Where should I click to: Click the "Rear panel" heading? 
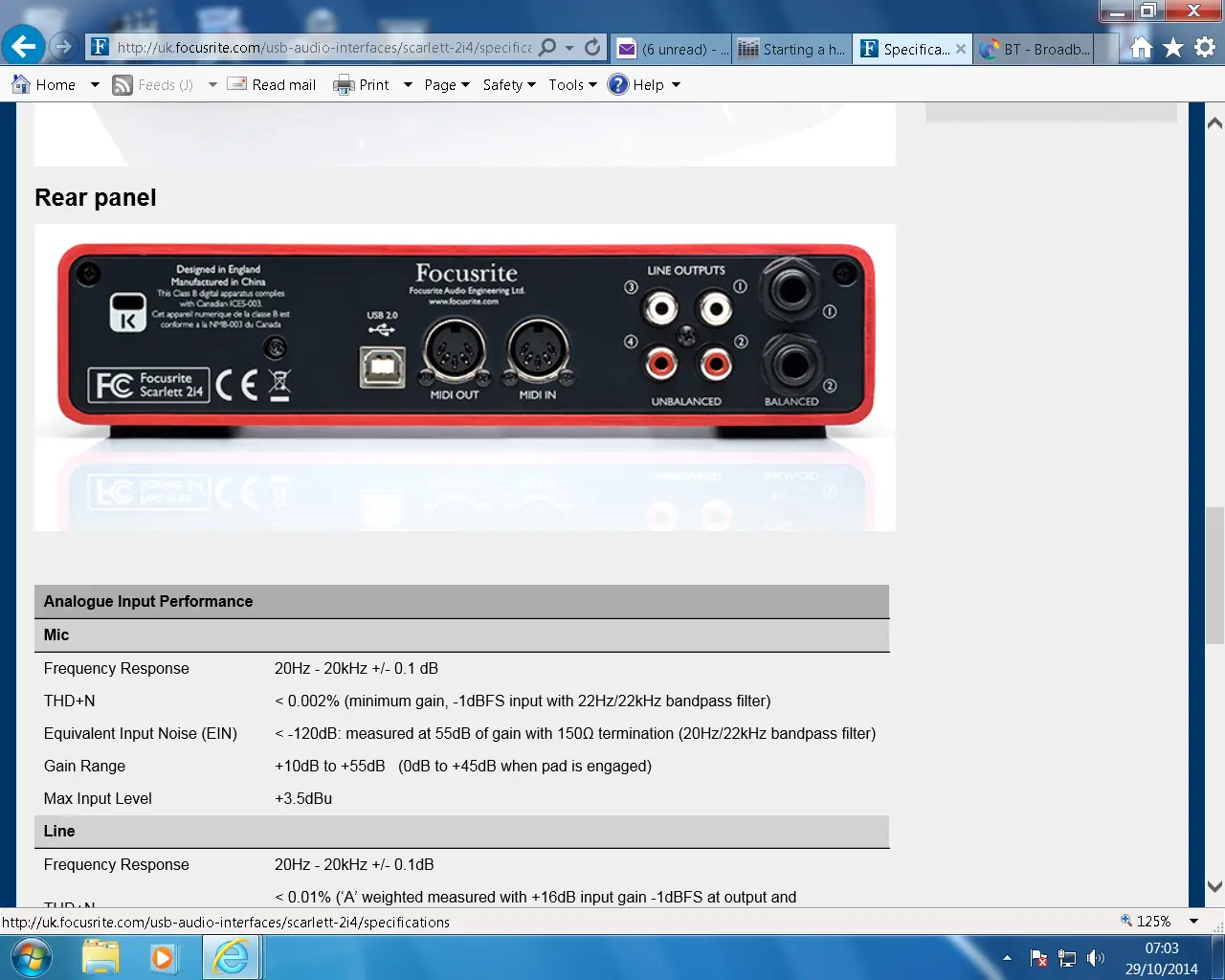coord(96,197)
